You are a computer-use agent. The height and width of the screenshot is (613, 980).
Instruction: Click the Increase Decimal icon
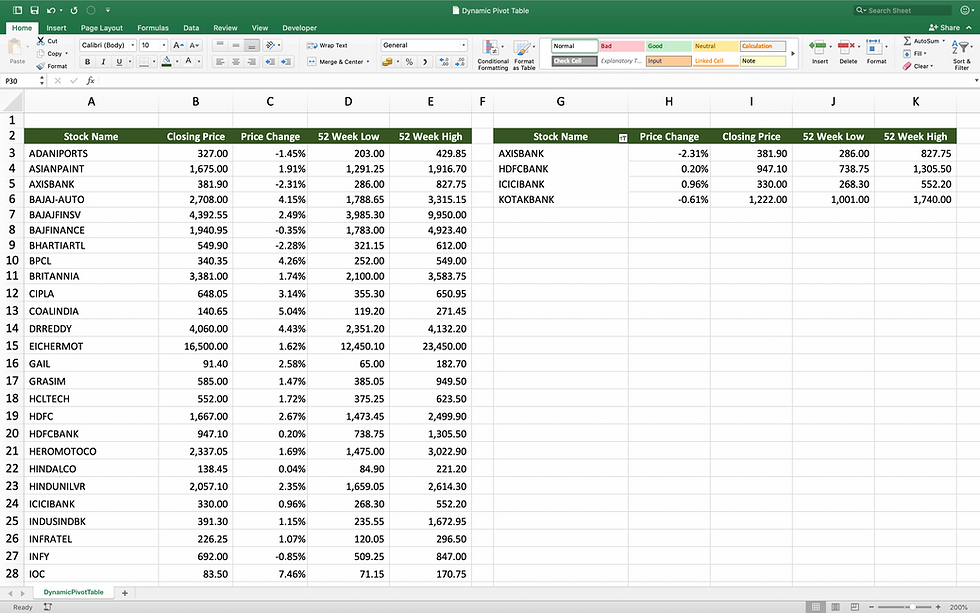445,62
